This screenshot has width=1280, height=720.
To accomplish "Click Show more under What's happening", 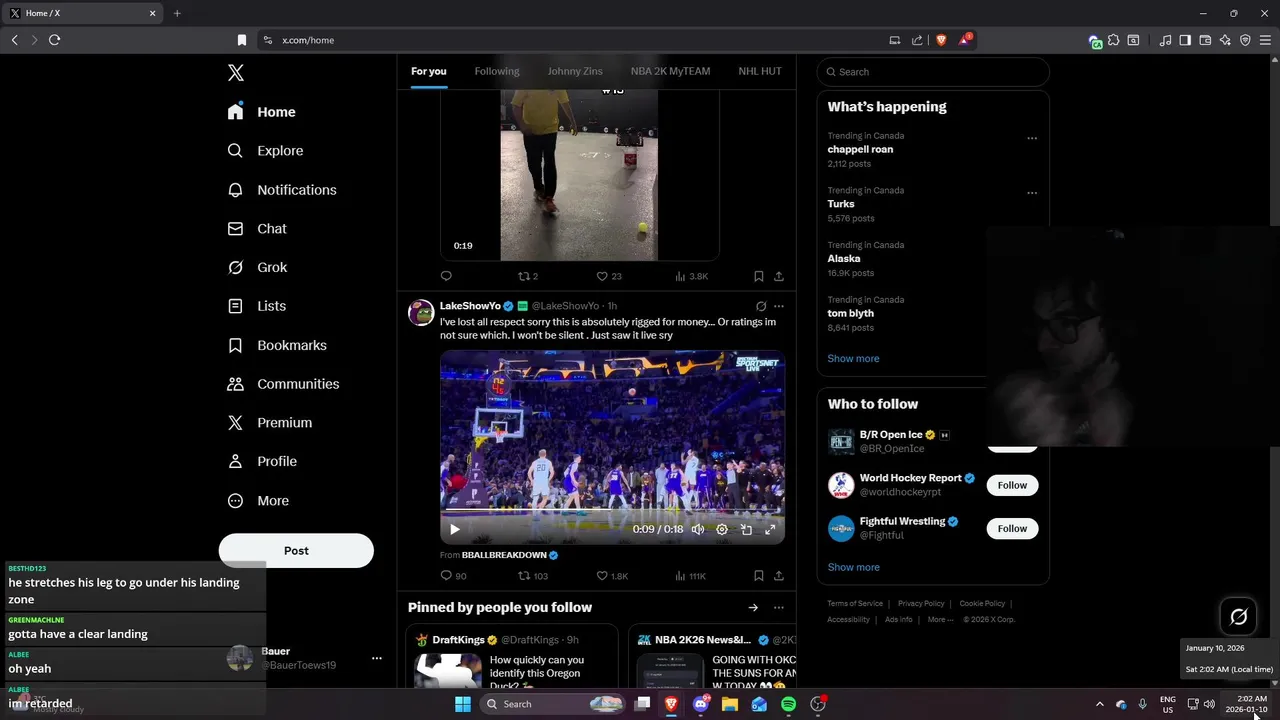I will coord(853,359).
